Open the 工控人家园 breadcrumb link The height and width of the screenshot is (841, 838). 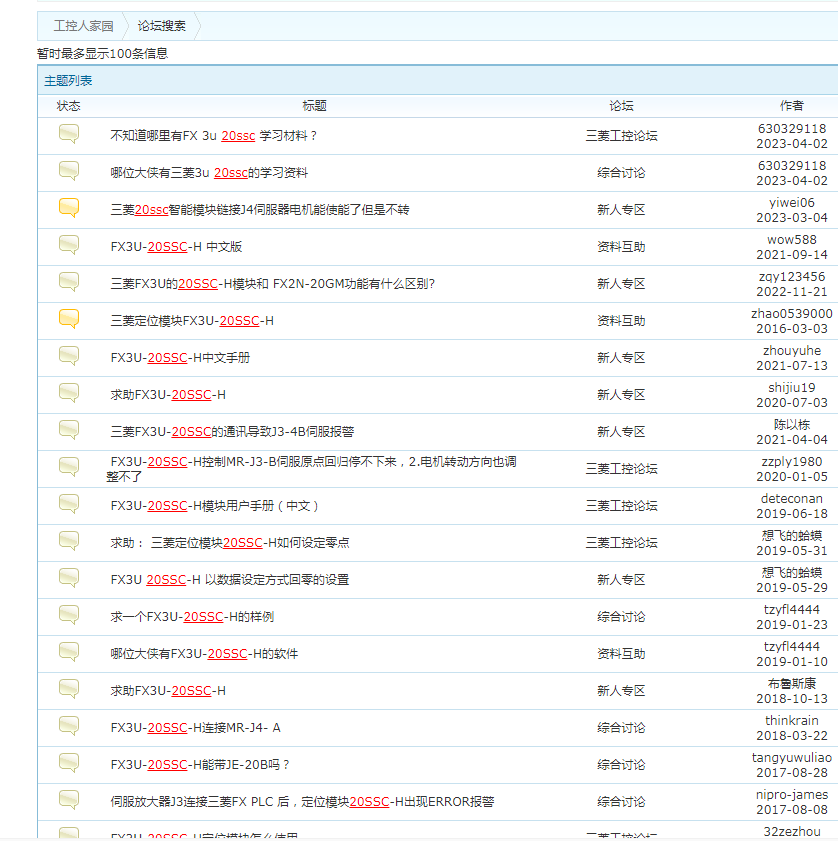(83, 26)
